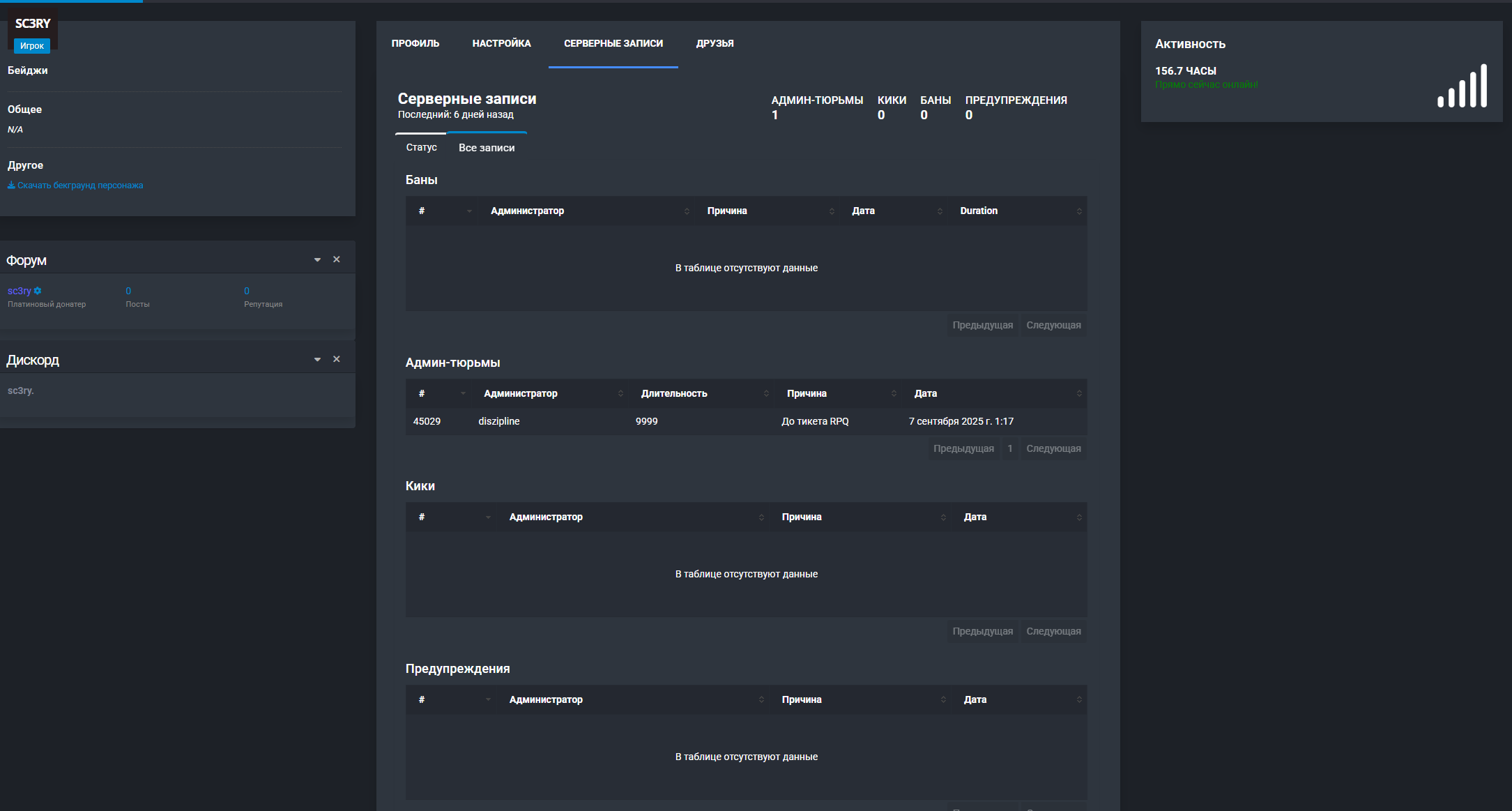Download character background link

click(x=75, y=185)
